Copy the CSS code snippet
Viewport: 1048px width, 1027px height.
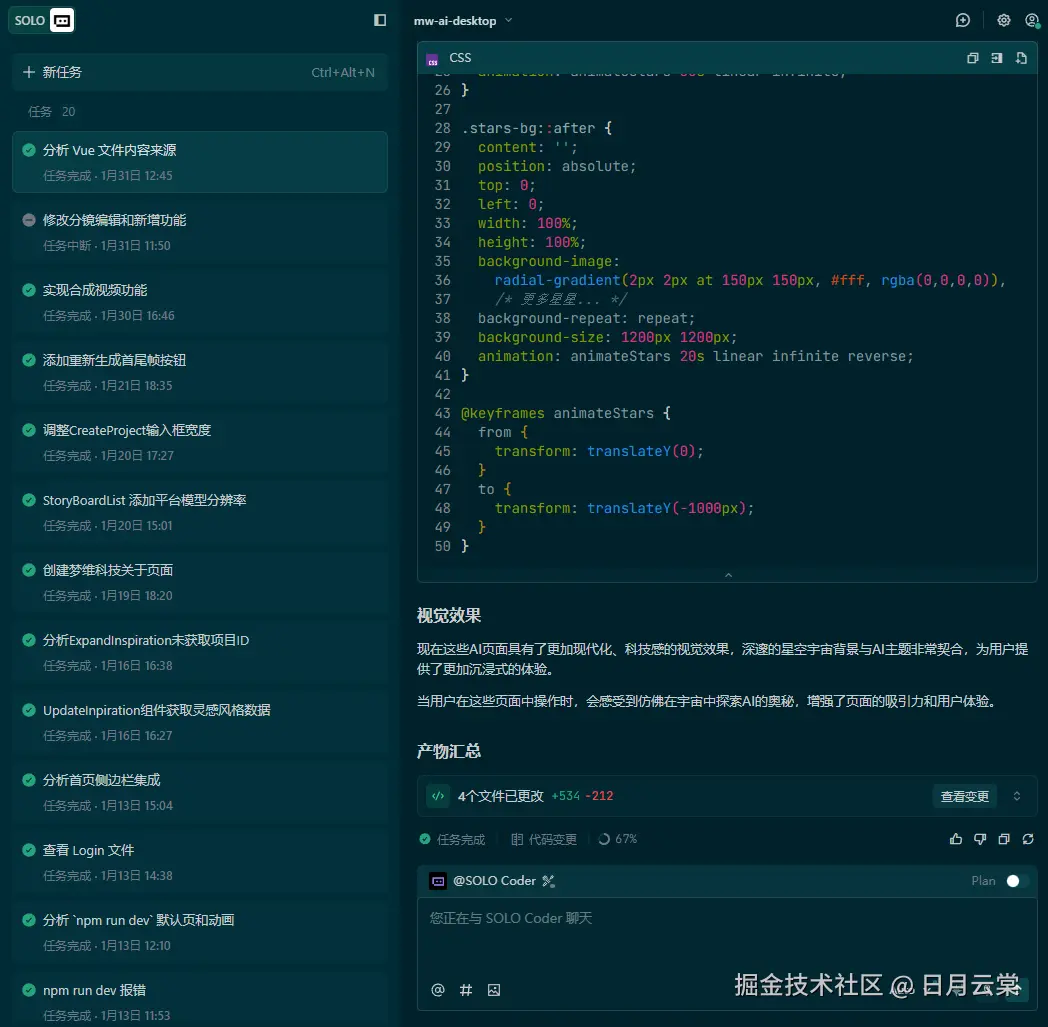972,58
